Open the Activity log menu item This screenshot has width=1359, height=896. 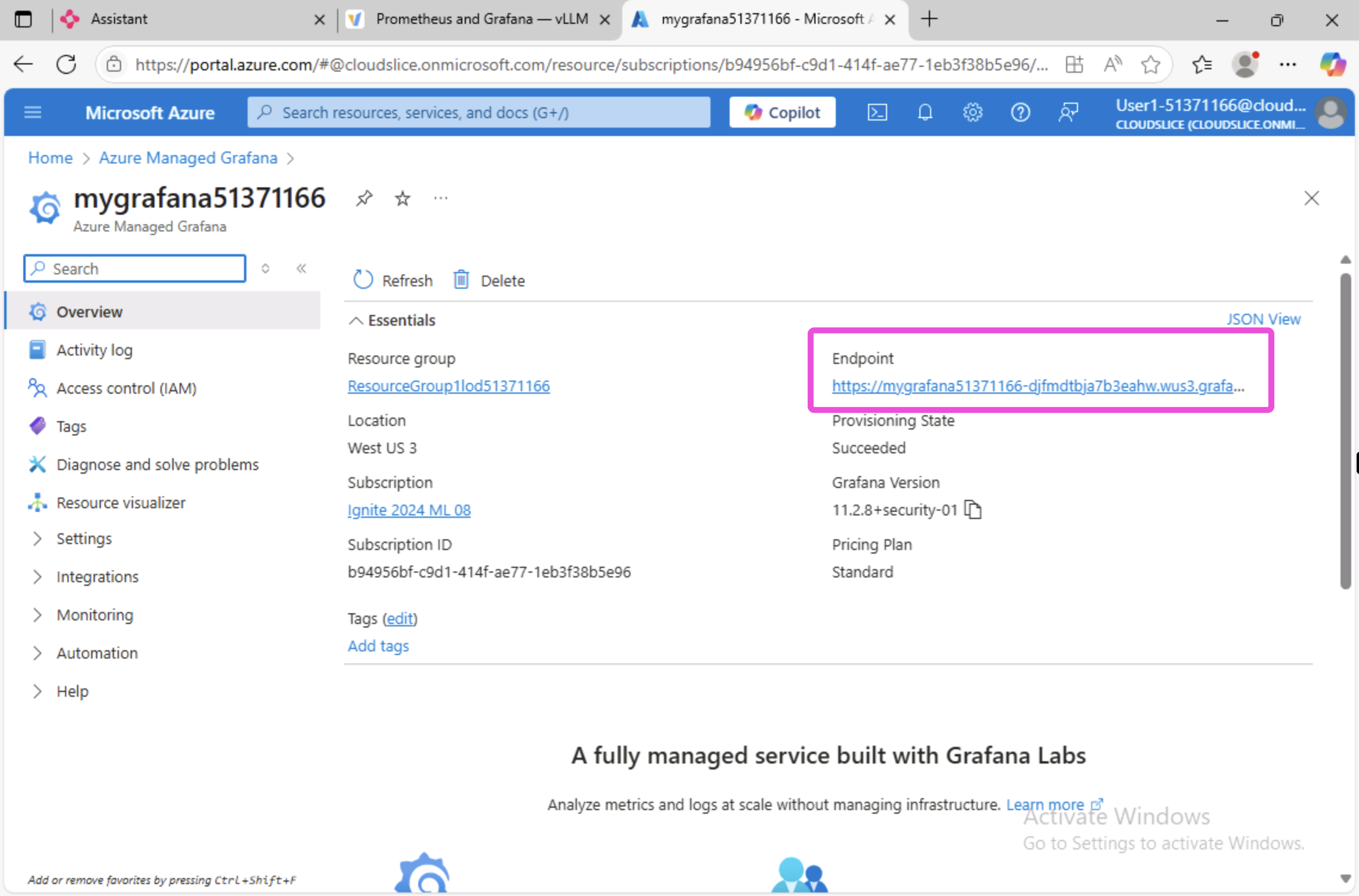click(94, 350)
